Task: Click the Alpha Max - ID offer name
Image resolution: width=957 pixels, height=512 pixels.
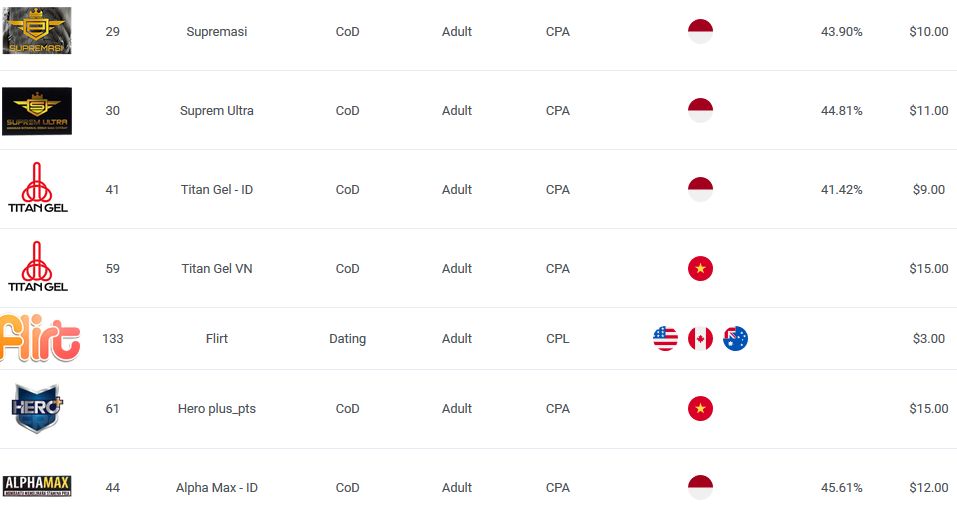Action: pos(217,488)
